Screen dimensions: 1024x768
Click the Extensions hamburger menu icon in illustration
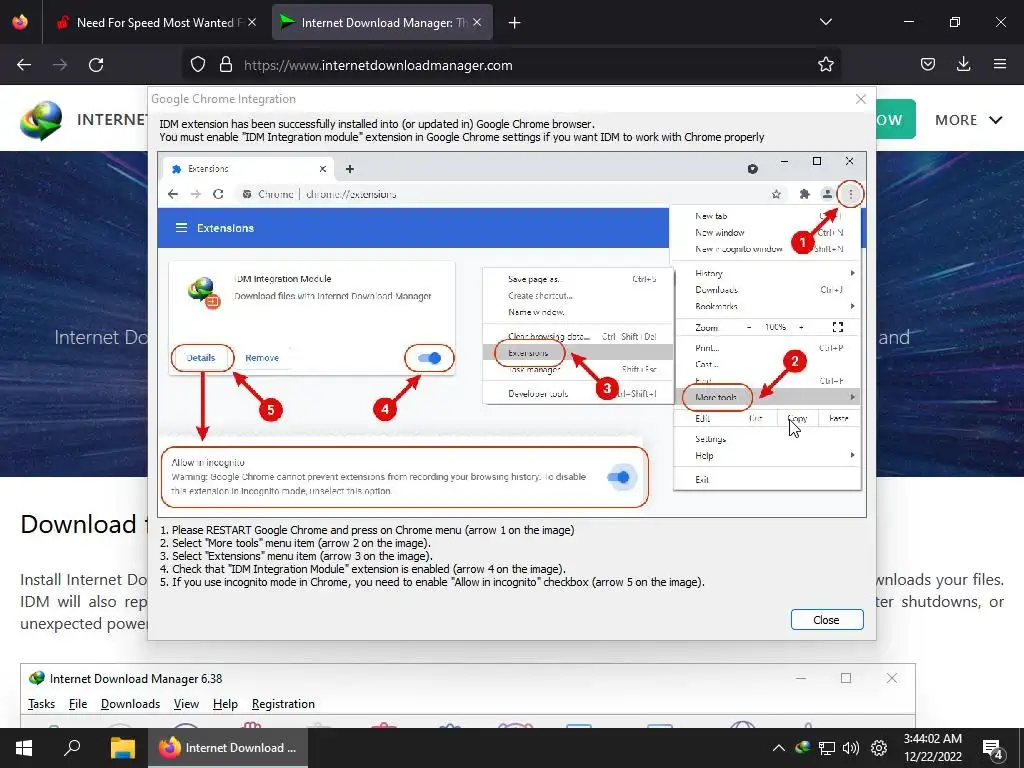182,228
